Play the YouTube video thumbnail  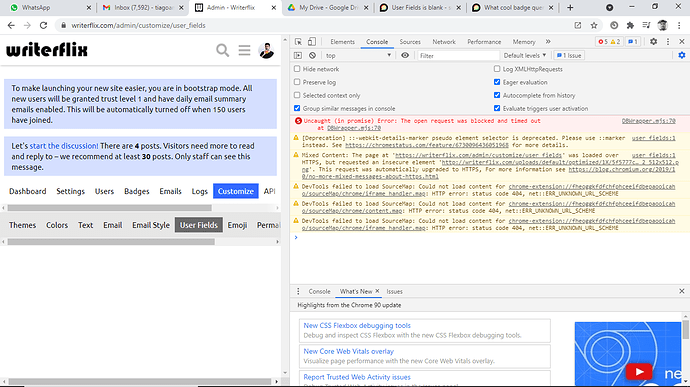[x=639, y=372]
